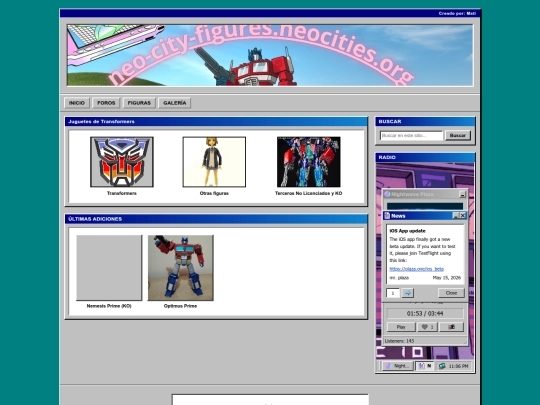
Task: Click the Night... taskbar button
Action: coord(398,366)
